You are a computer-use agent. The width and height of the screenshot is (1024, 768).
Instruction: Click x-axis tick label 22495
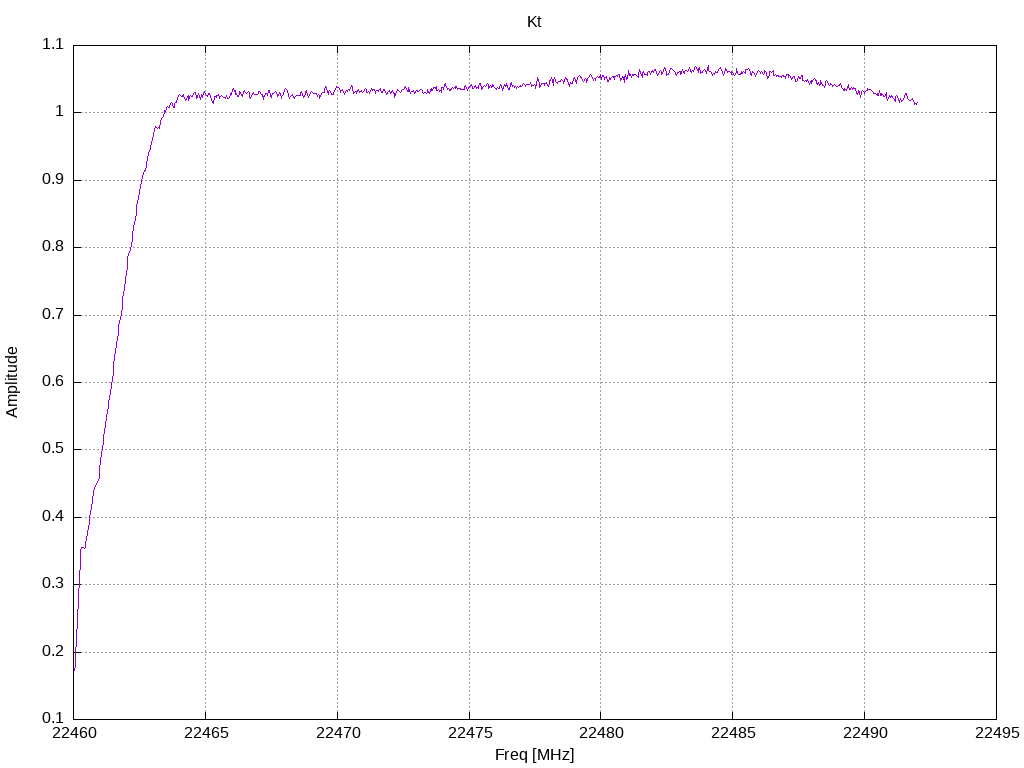pos(997,733)
